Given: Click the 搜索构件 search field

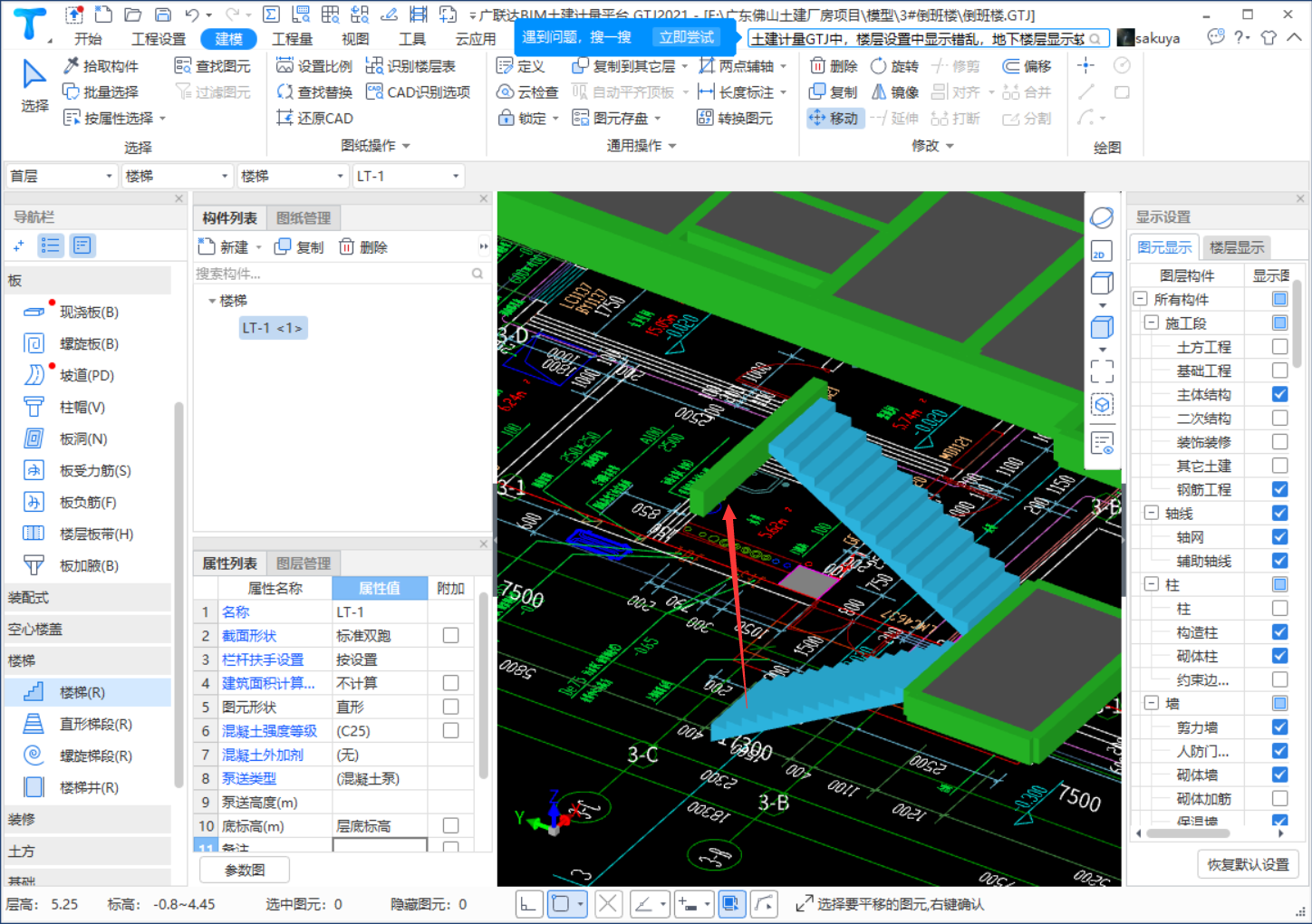Looking at the screenshot, I should tap(340, 274).
